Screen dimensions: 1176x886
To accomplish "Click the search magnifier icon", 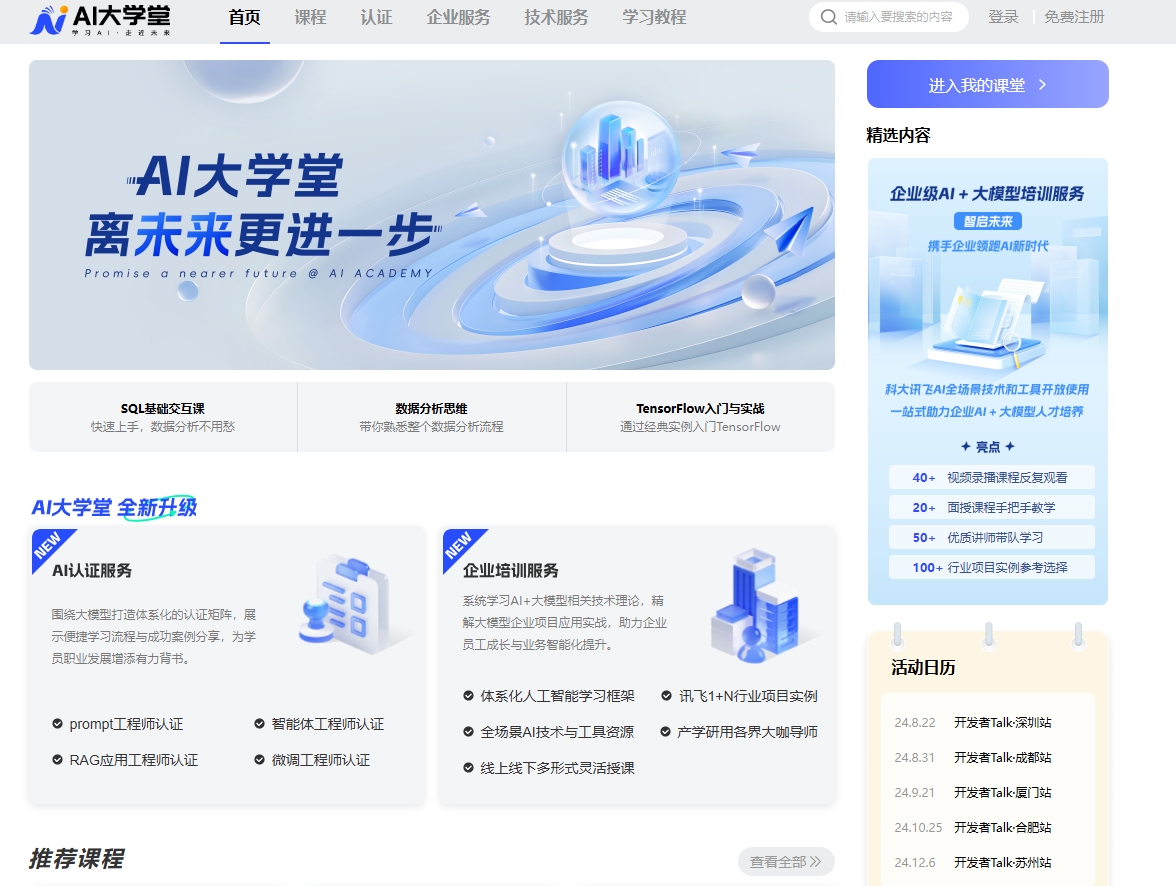I will tap(828, 17).
